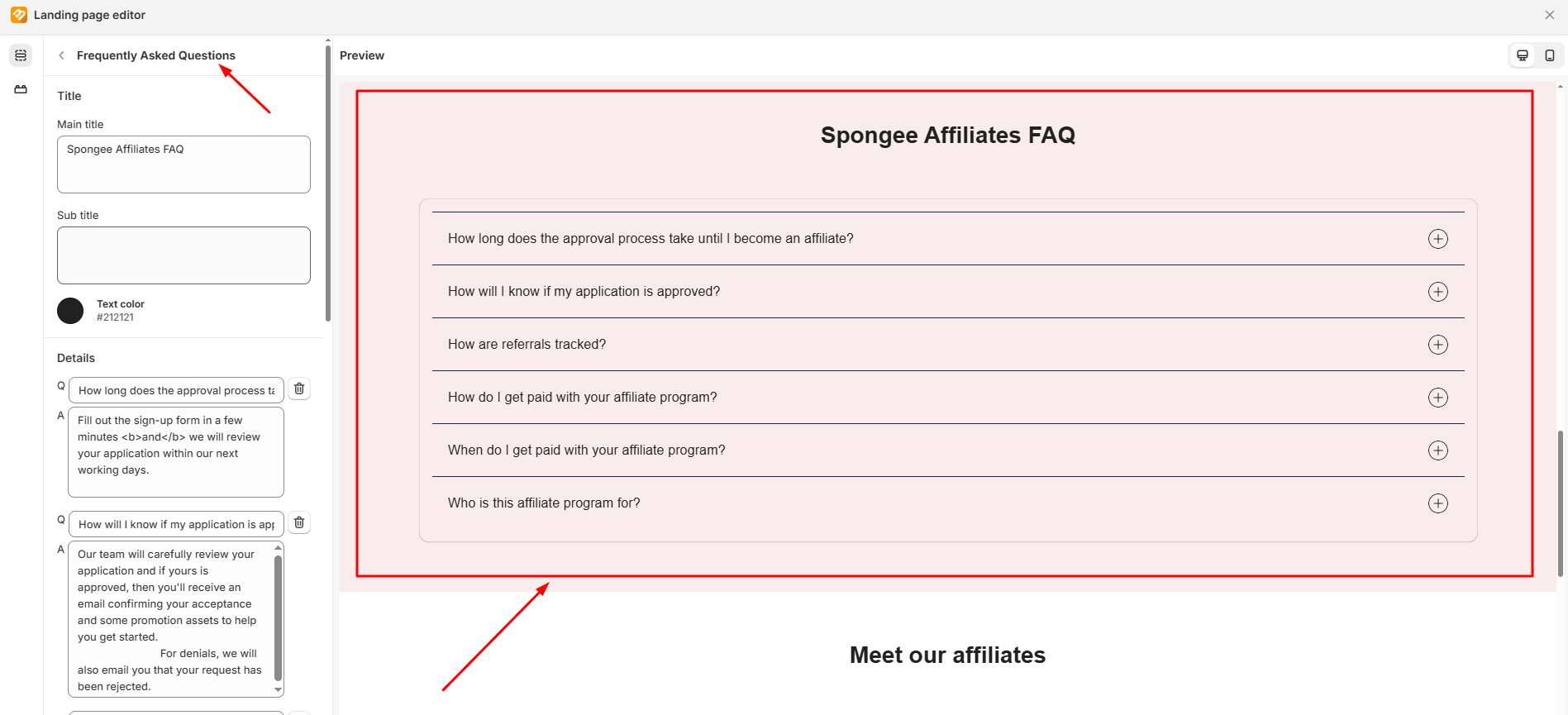The width and height of the screenshot is (1568, 715).
Task: Go back from Frequently Asked Questions
Action: 61,55
